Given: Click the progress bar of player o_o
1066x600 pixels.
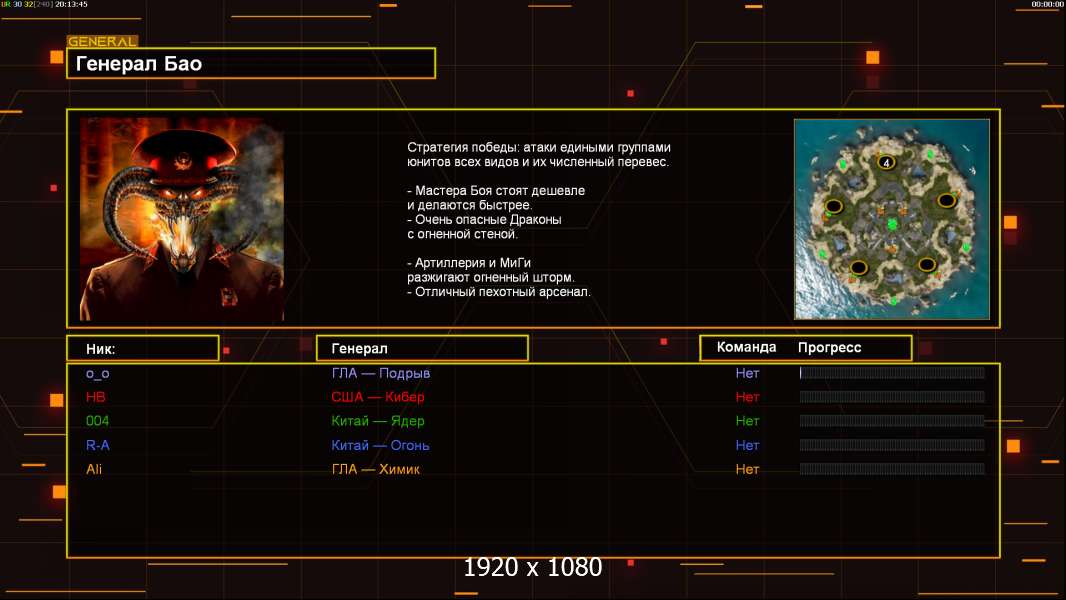Looking at the screenshot, I should (x=892, y=372).
